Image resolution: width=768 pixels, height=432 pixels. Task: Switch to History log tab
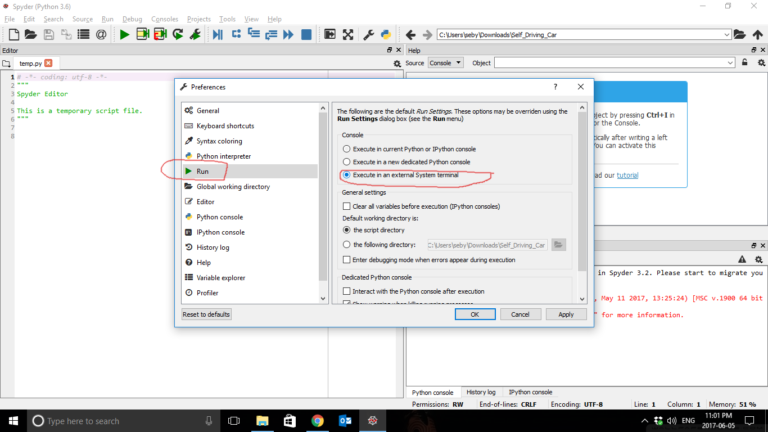[x=480, y=392]
